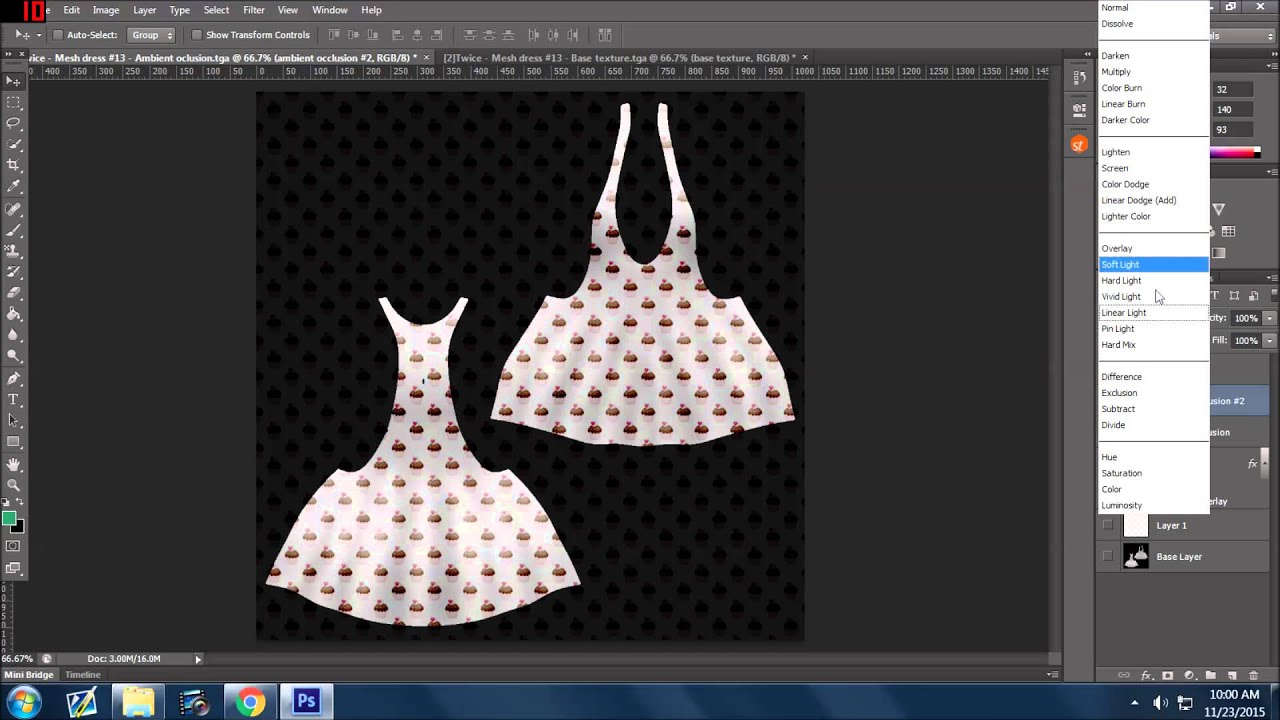Open the Fill 100% dropdown arrow
This screenshot has width=1280, height=720.
1269,340
